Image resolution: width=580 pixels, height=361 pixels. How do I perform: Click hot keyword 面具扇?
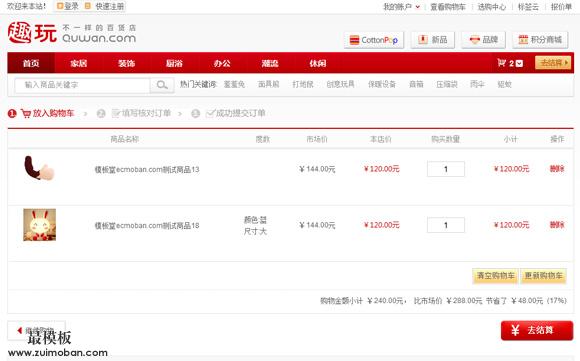click(269, 84)
